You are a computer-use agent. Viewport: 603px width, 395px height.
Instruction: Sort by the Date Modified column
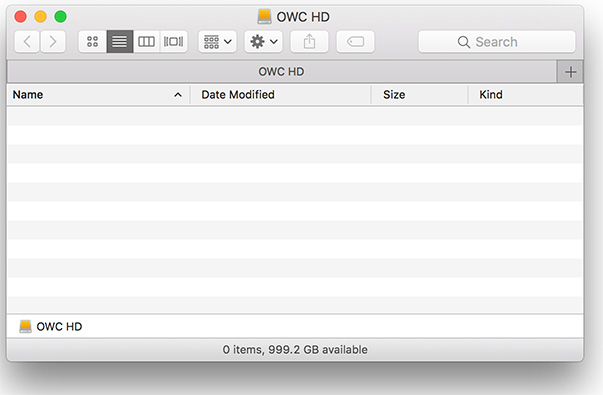click(x=281, y=95)
